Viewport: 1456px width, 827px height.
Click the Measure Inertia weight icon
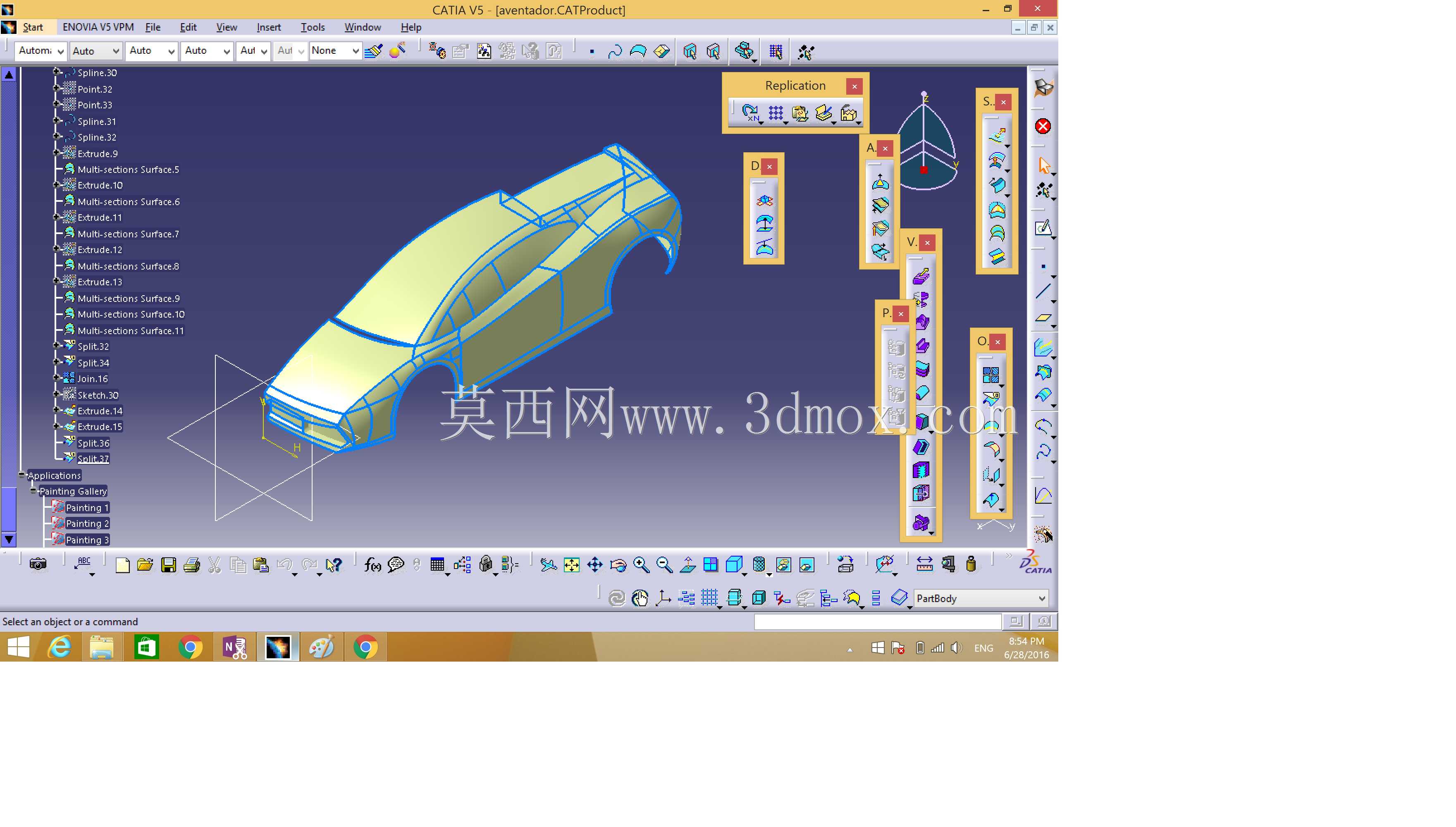tap(971, 564)
